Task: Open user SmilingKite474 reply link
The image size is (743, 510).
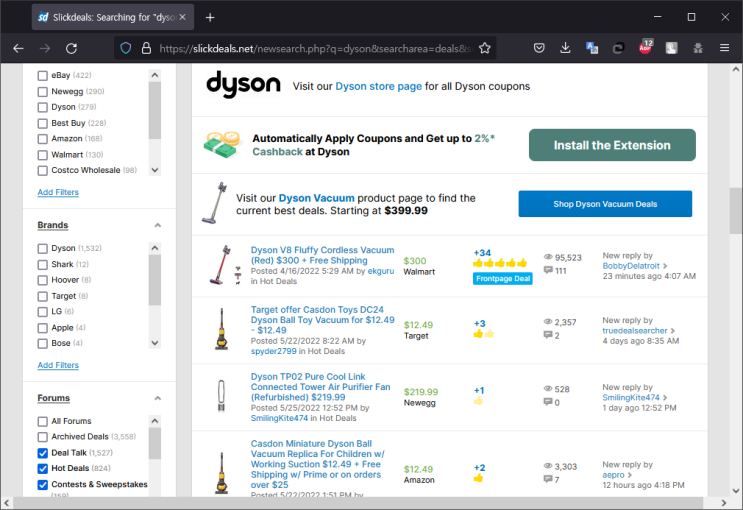Action: pos(631,397)
